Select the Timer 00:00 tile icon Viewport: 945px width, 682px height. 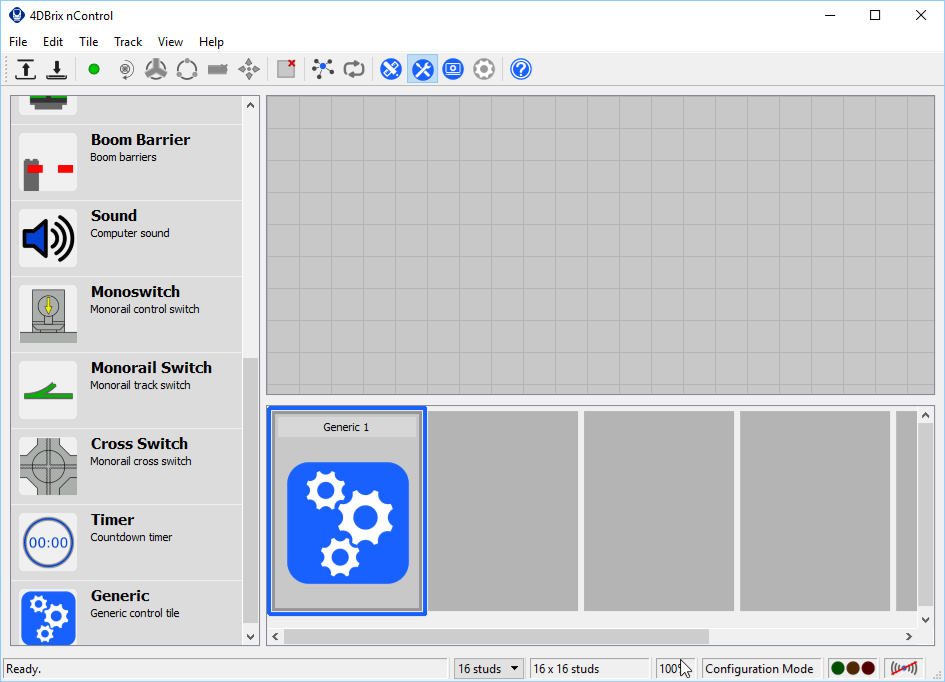[48, 542]
